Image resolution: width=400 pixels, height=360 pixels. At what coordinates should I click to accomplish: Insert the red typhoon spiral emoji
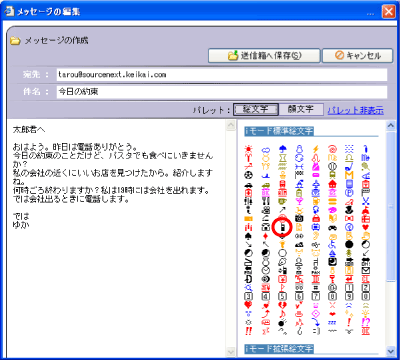pos(332,149)
